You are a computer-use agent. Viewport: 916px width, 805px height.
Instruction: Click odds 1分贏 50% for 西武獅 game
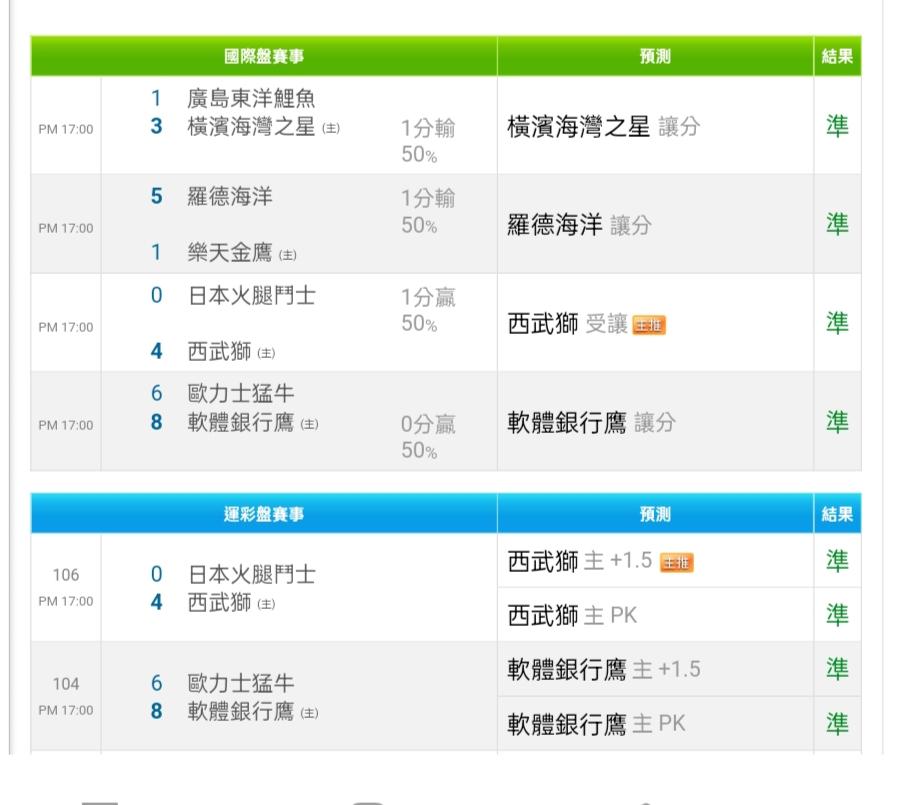pyautogui.click(x=428, y=310)
